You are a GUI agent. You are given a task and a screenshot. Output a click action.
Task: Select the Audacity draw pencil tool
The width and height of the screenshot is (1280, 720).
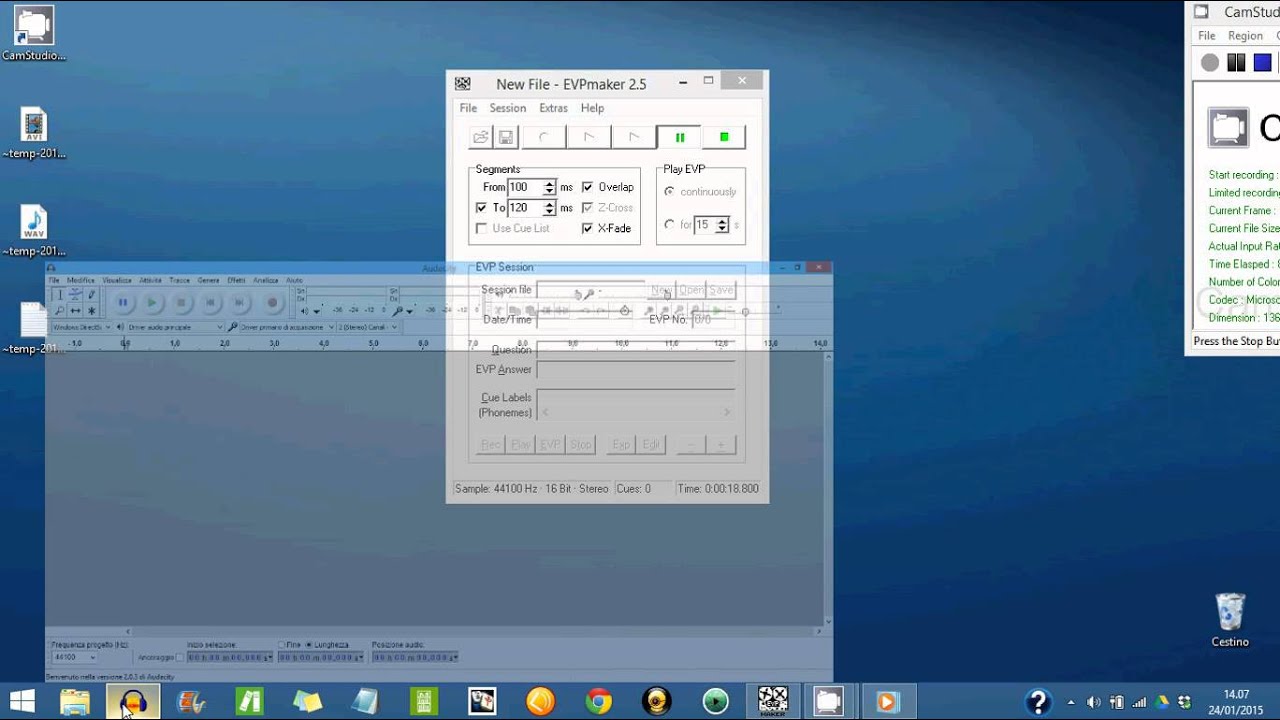(x=92, y=294)
